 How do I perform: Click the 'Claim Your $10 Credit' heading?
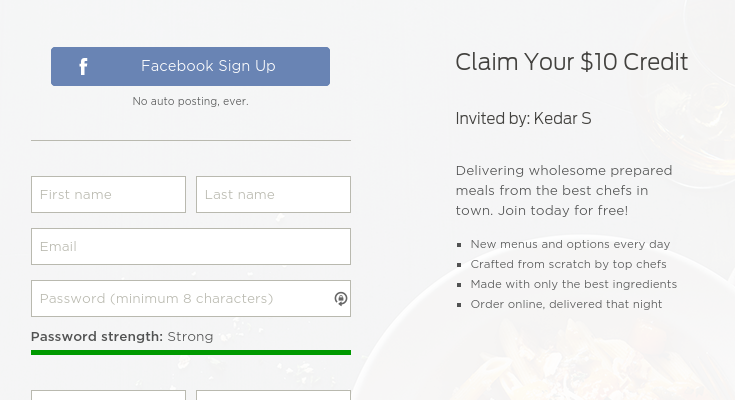pyautogui.click(x=571, y=62)
